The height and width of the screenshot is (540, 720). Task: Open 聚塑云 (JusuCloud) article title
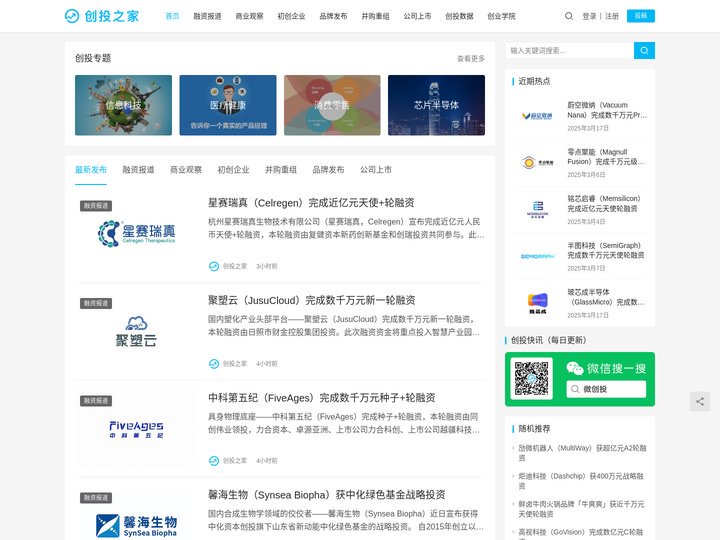click(311, 300)
